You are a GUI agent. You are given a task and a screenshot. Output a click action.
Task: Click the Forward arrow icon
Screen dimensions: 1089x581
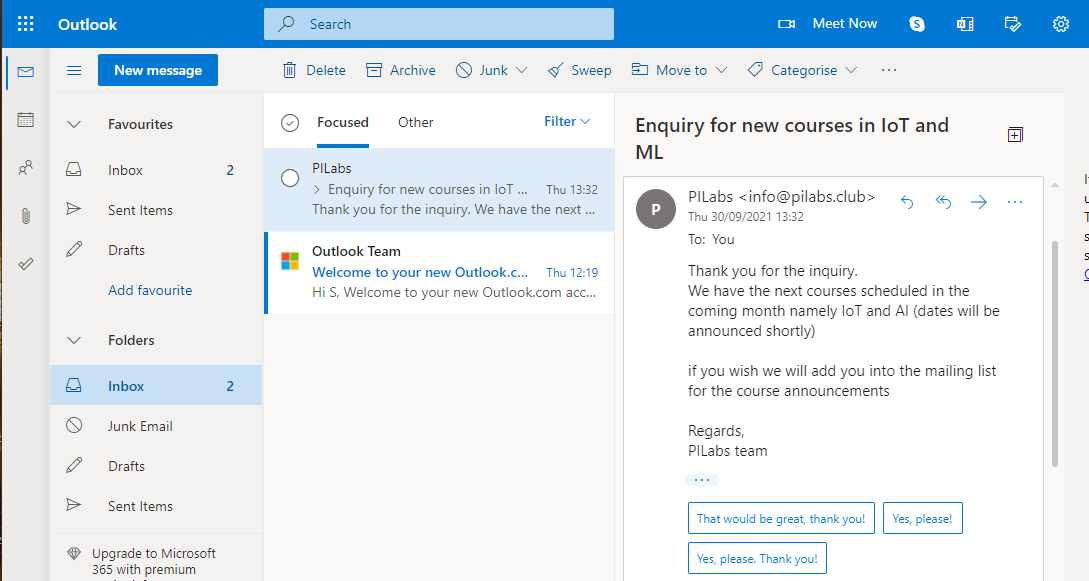[x=979, y=202]
